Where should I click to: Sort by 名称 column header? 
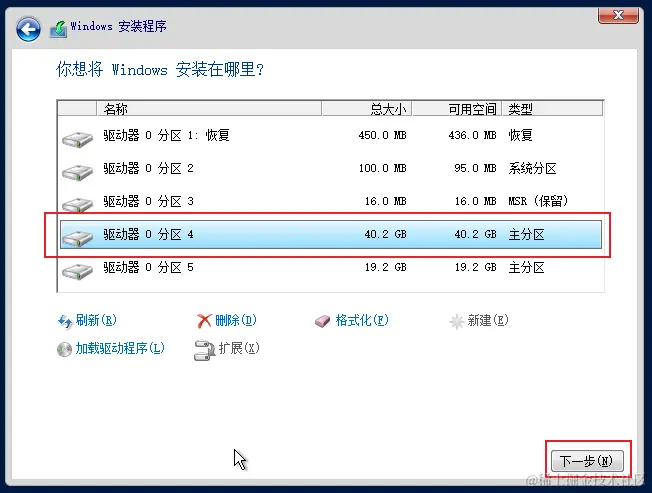[209, 109]
